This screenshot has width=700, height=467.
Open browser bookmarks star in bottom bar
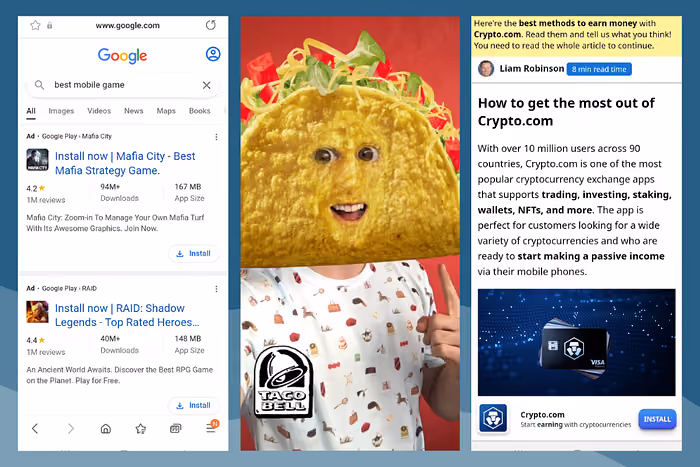tap(141, 429)
